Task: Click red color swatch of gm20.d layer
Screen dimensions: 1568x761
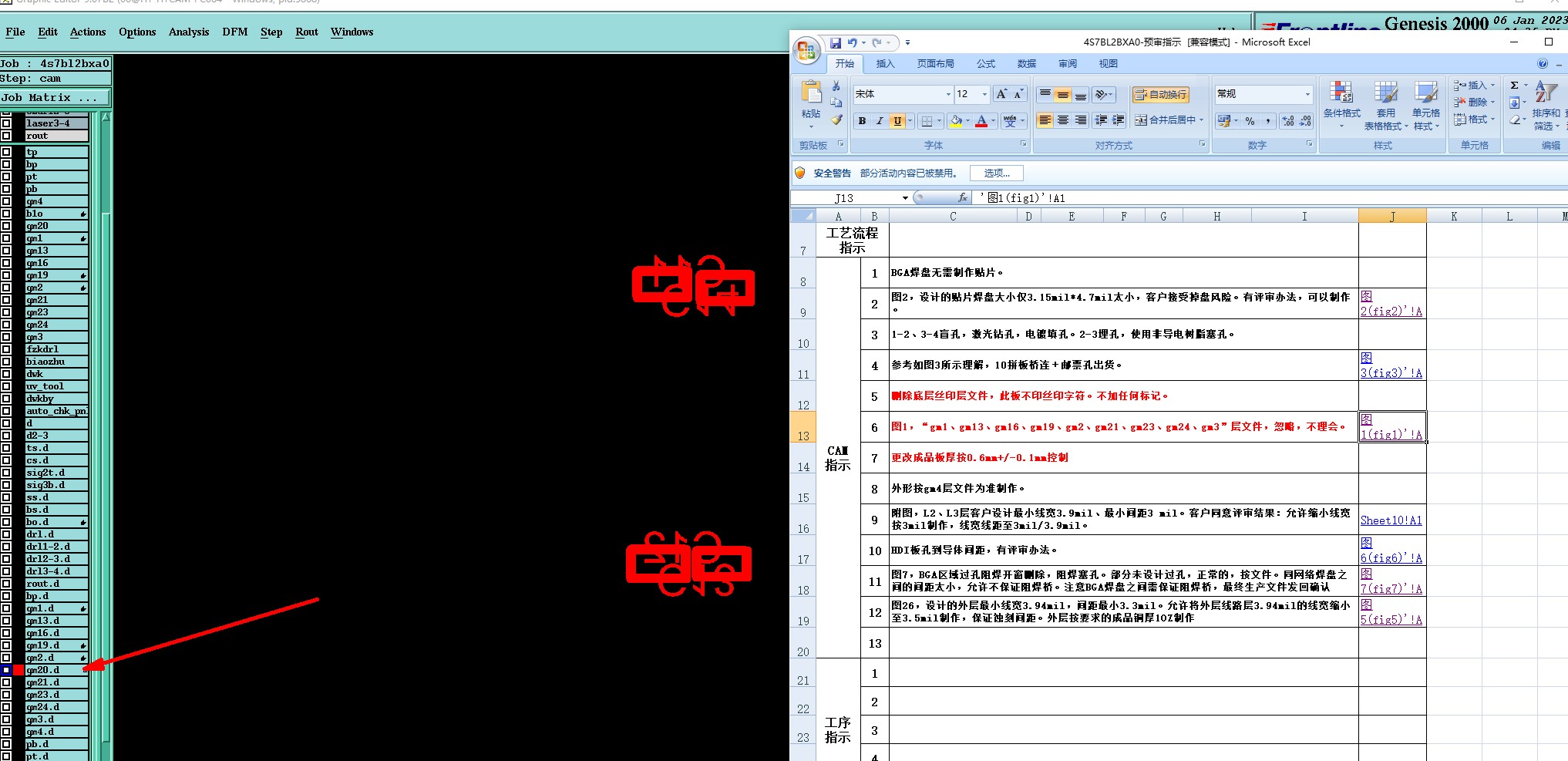Action: point(19,670)
